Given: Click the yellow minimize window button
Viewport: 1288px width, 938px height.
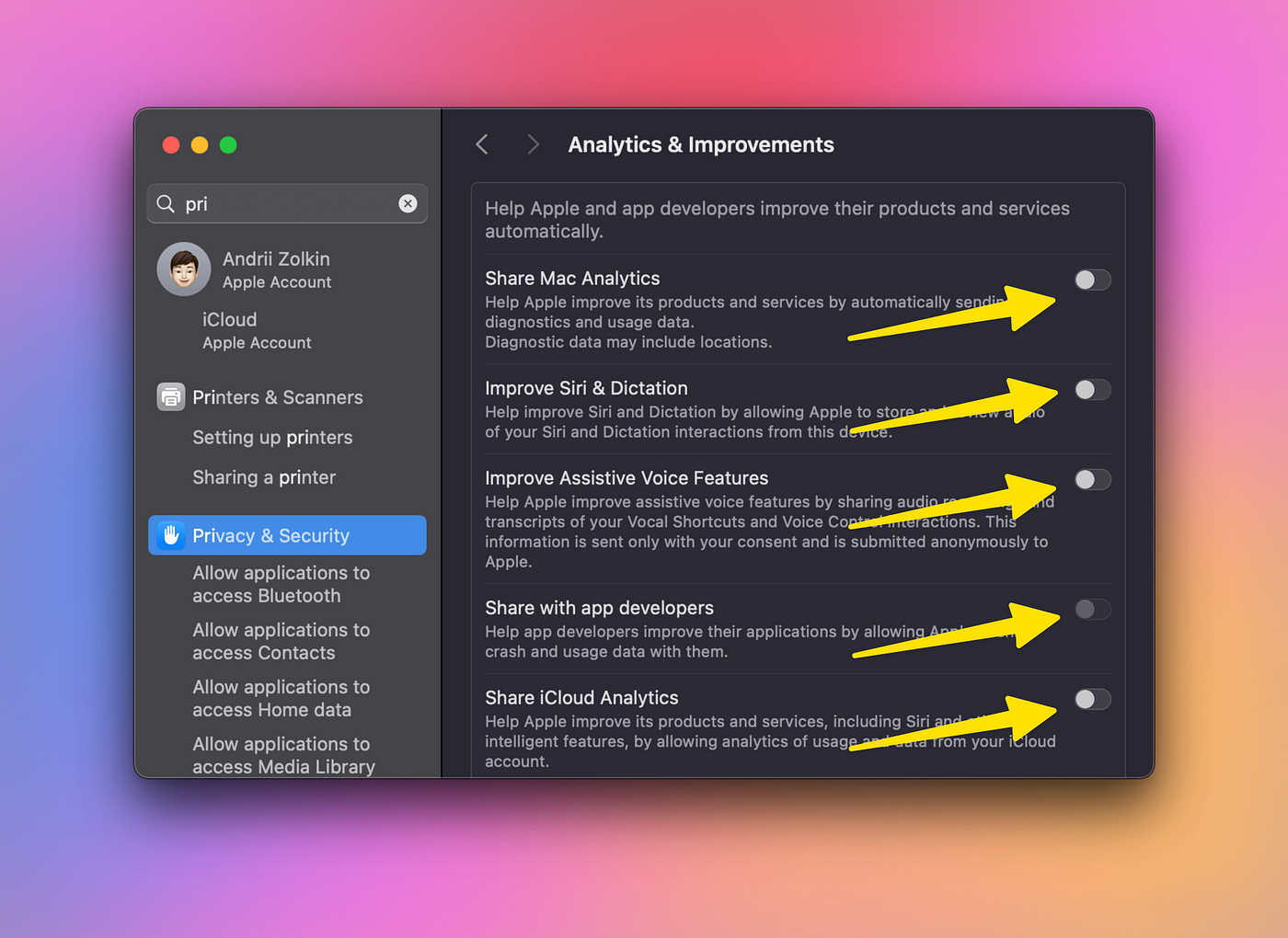Looking at the screenshot, I should coord(200,145).
